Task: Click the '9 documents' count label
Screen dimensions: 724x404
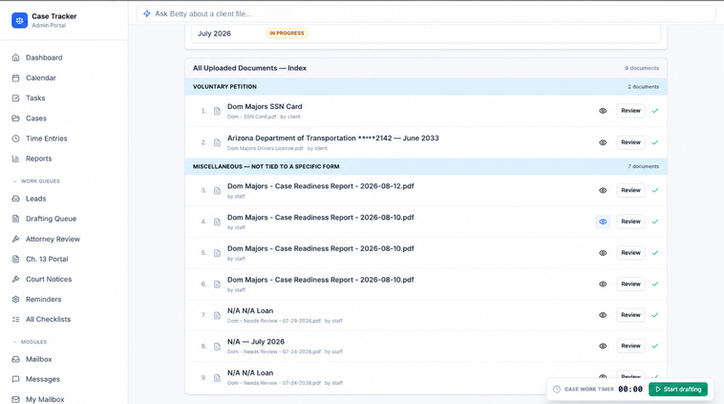Action: [x=642, y=68]
